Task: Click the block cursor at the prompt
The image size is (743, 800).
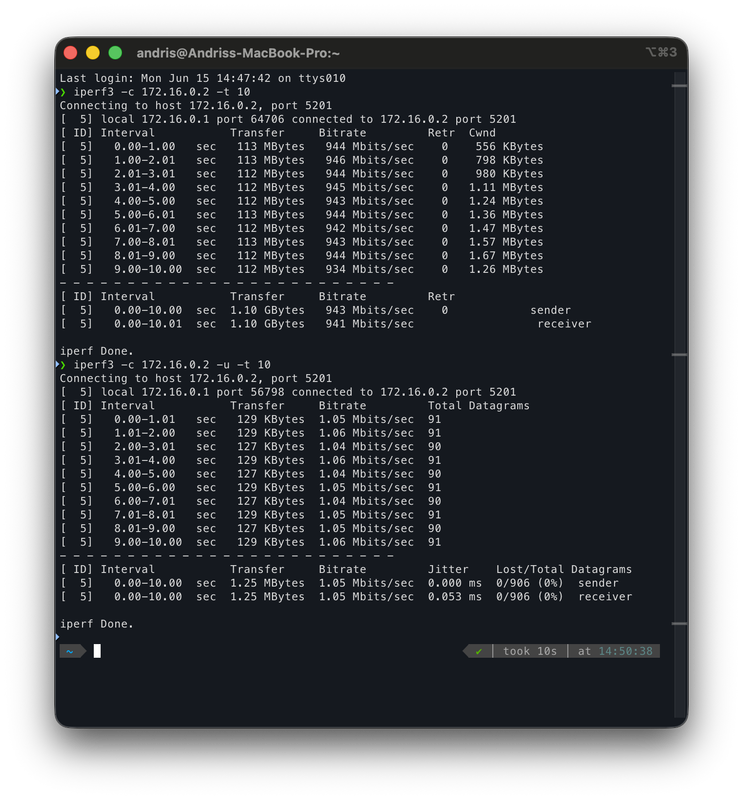Action: pos(97,651)
